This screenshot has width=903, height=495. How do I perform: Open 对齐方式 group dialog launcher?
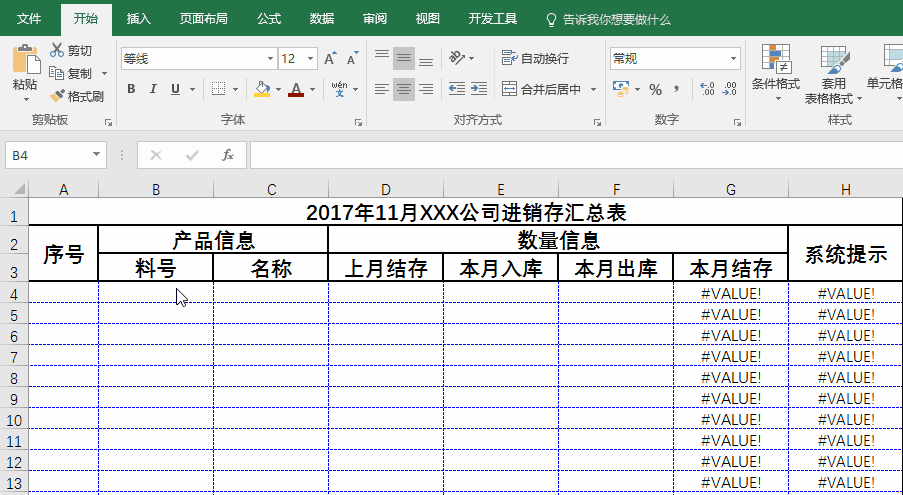click(x=597, y=123)
